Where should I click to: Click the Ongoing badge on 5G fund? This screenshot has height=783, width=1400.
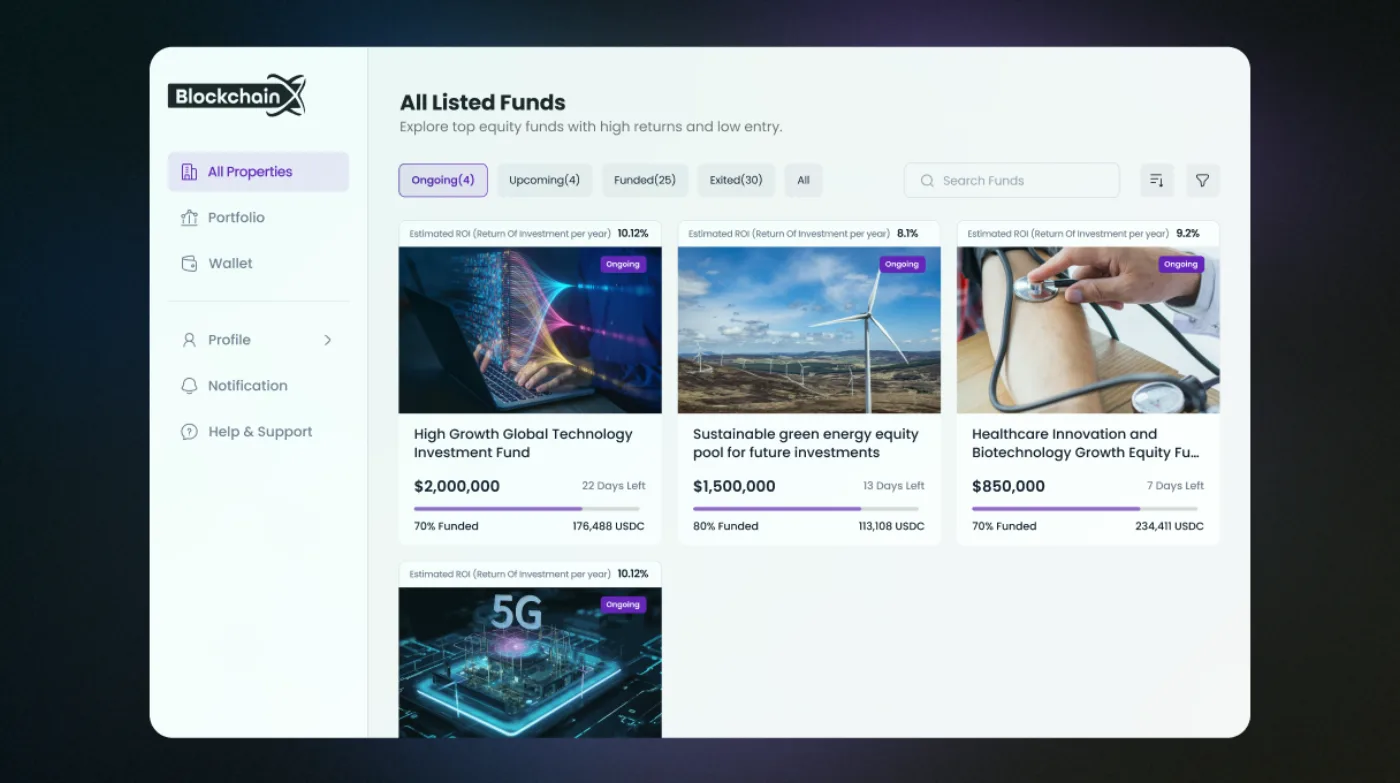click(623, 605)
